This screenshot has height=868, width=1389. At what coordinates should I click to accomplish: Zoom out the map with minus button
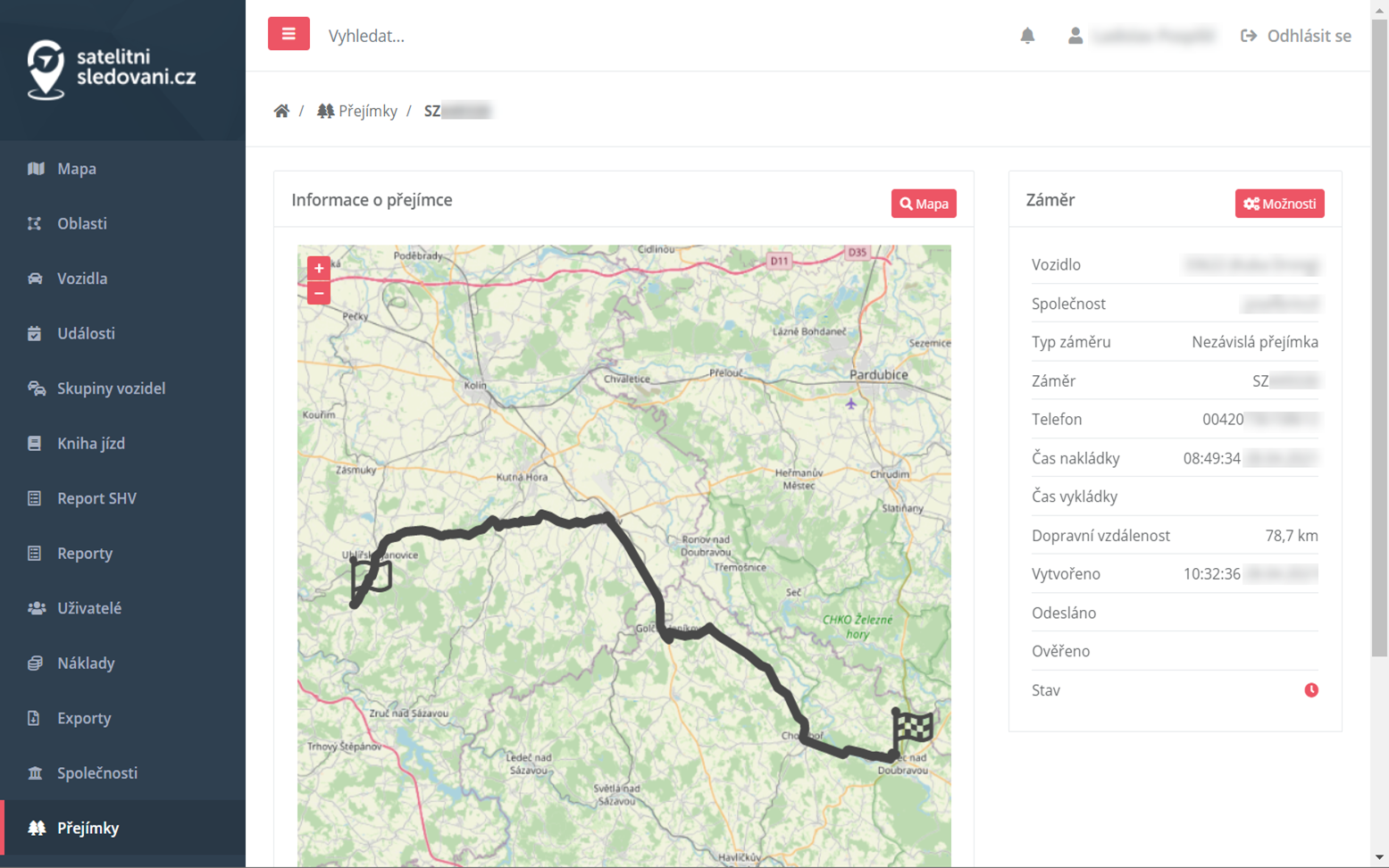(319, 293)
